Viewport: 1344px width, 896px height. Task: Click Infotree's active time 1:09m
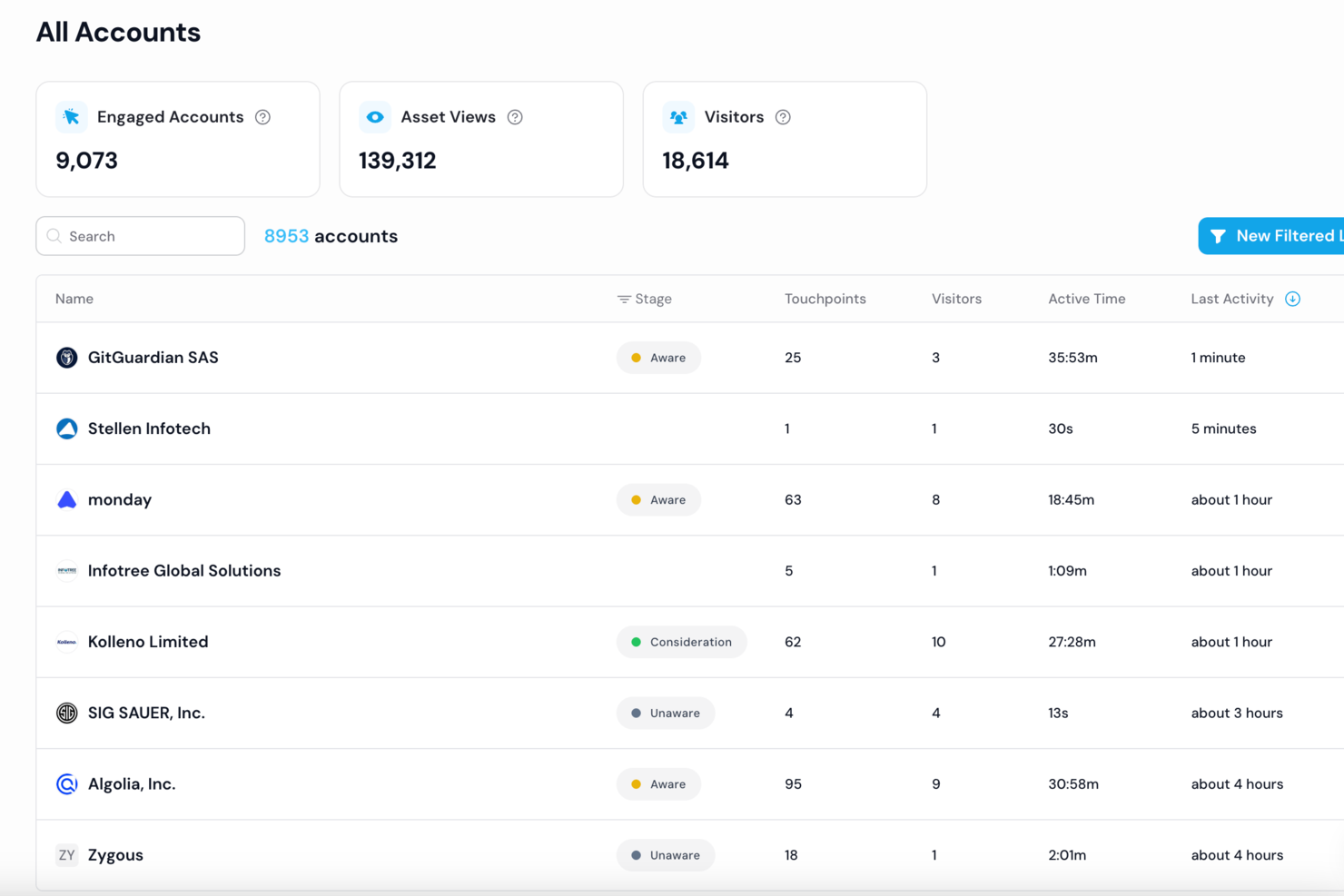pyautogui.click(x=1067, y=571)
